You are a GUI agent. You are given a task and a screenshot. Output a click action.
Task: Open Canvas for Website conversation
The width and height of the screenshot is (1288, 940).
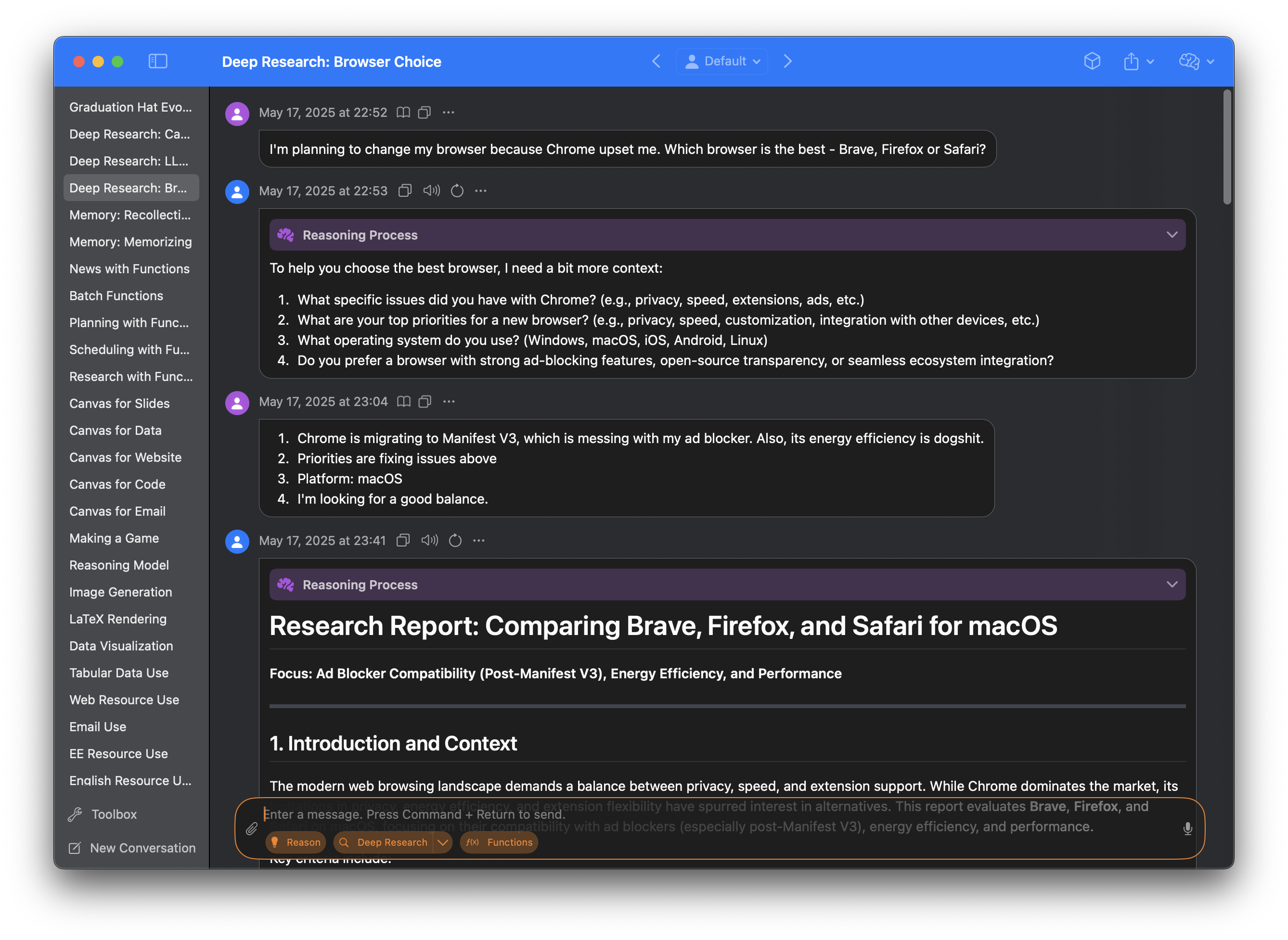point(131,457)
